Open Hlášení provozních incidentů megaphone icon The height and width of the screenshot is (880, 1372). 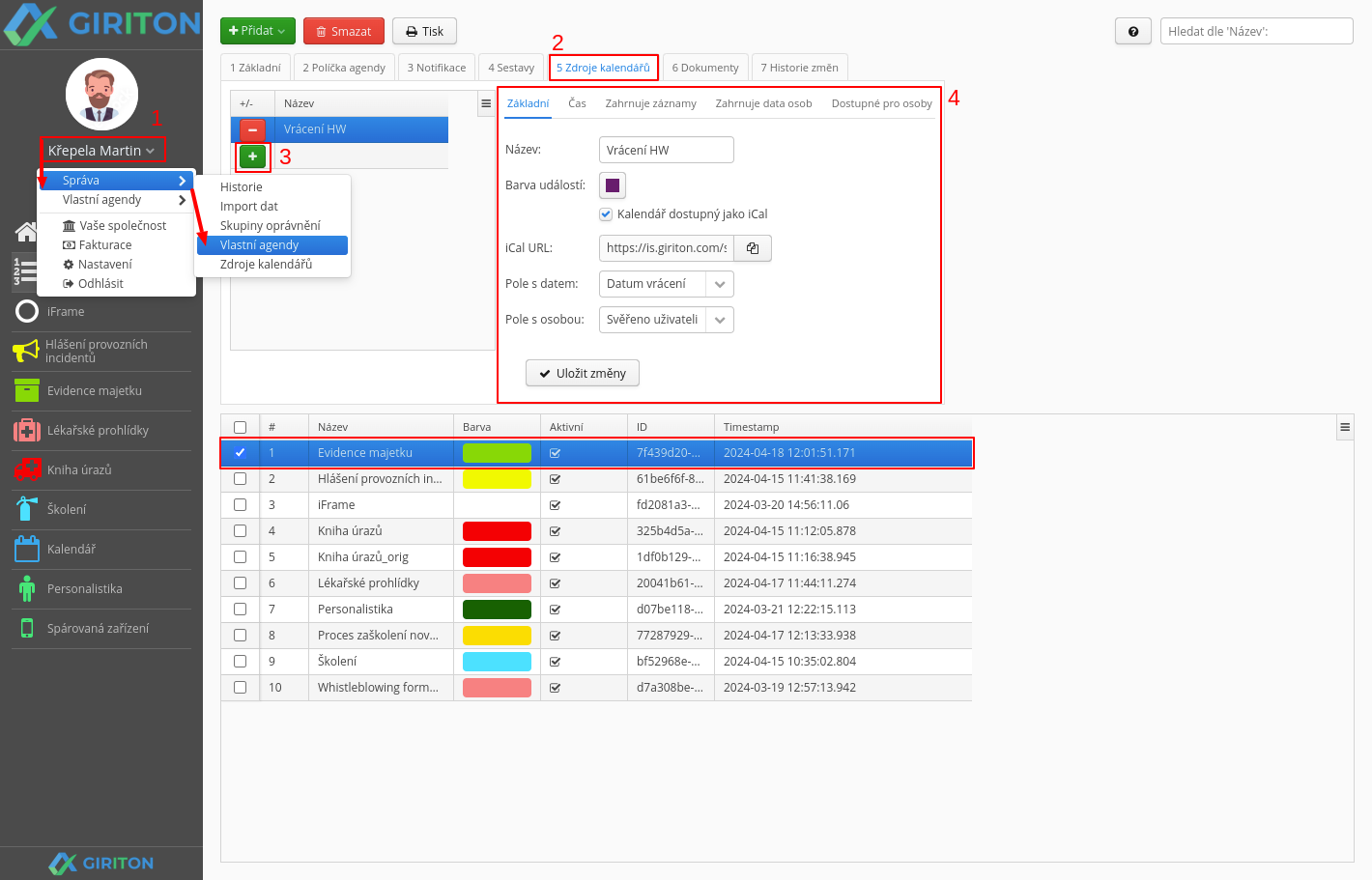(x=26, y=351)
